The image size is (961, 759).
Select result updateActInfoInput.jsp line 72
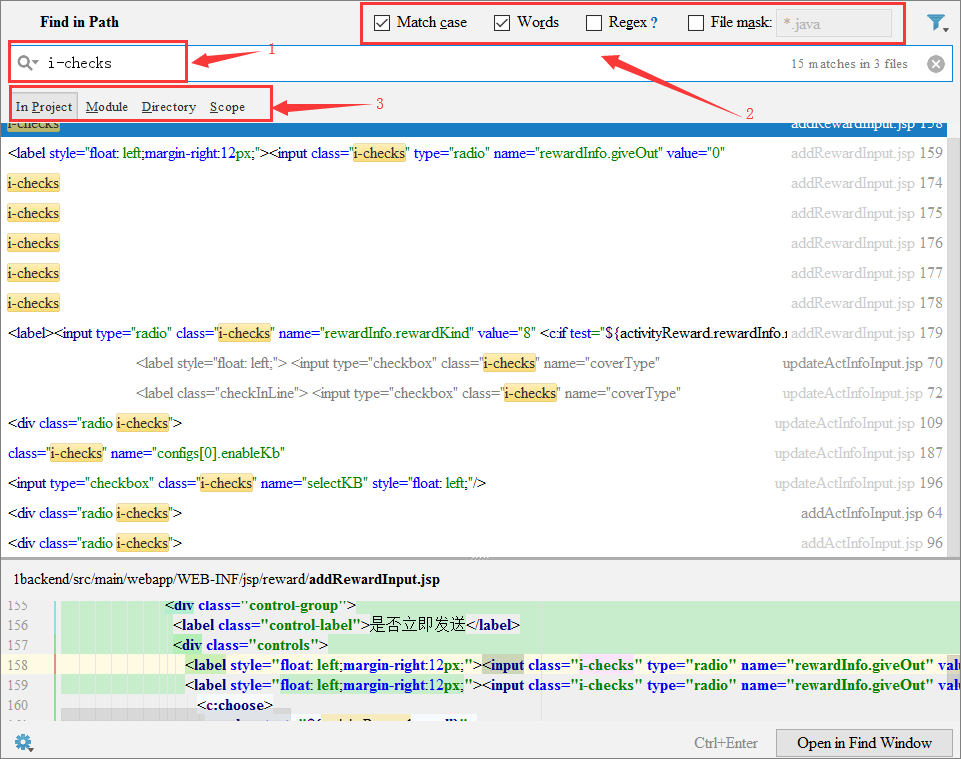click(474, 393)
